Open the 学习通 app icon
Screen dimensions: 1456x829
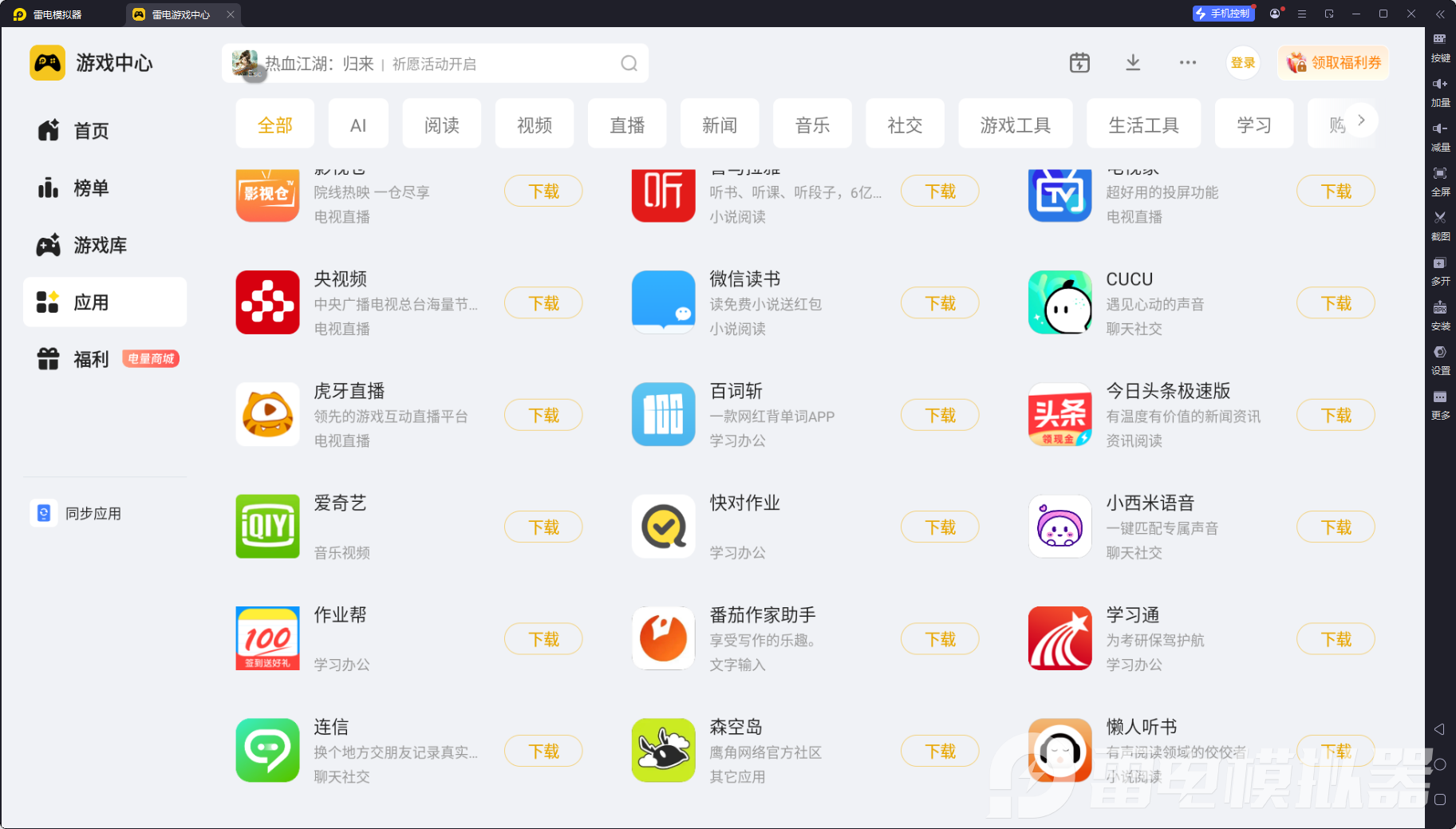tap(1060, 638)
